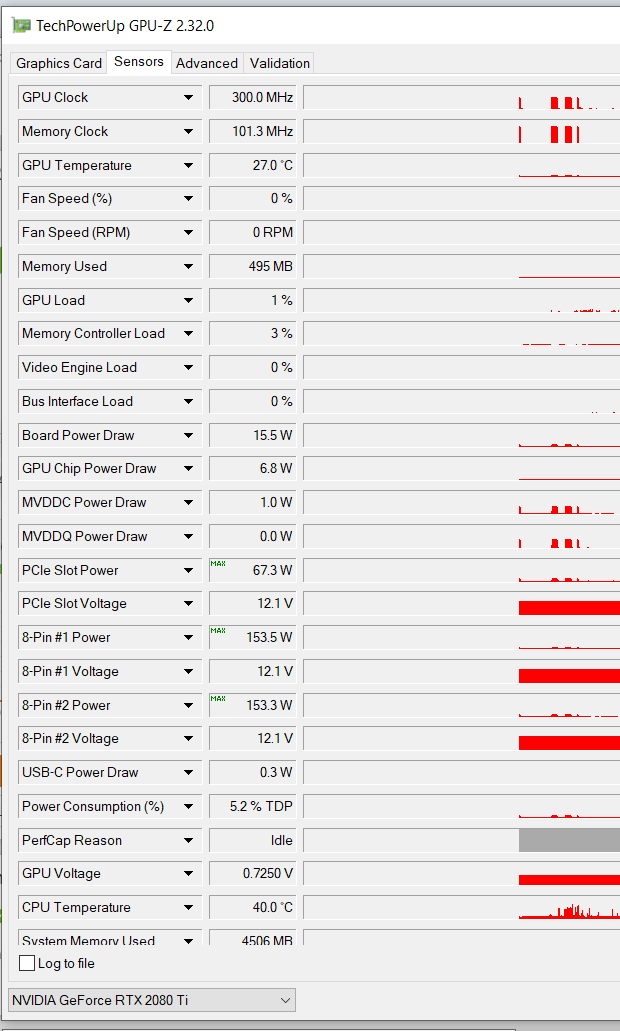Viewport: 620px width, 1031px height.
Task: Click the 67.3 W PCIe Slot Power value
Action: pos(252,570)
